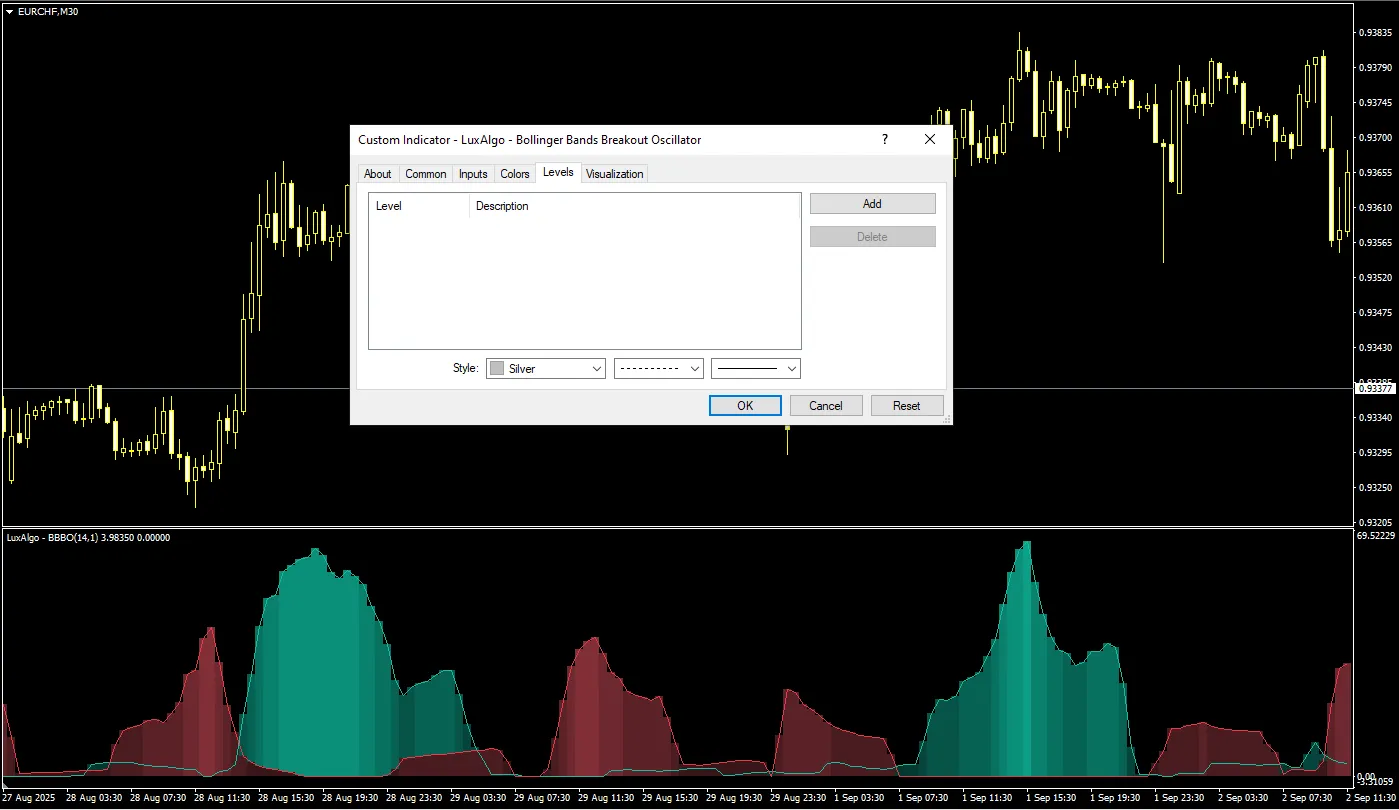Click the dialog help question mark icon
The image size is (1399, 810).
tap(884, 140)
